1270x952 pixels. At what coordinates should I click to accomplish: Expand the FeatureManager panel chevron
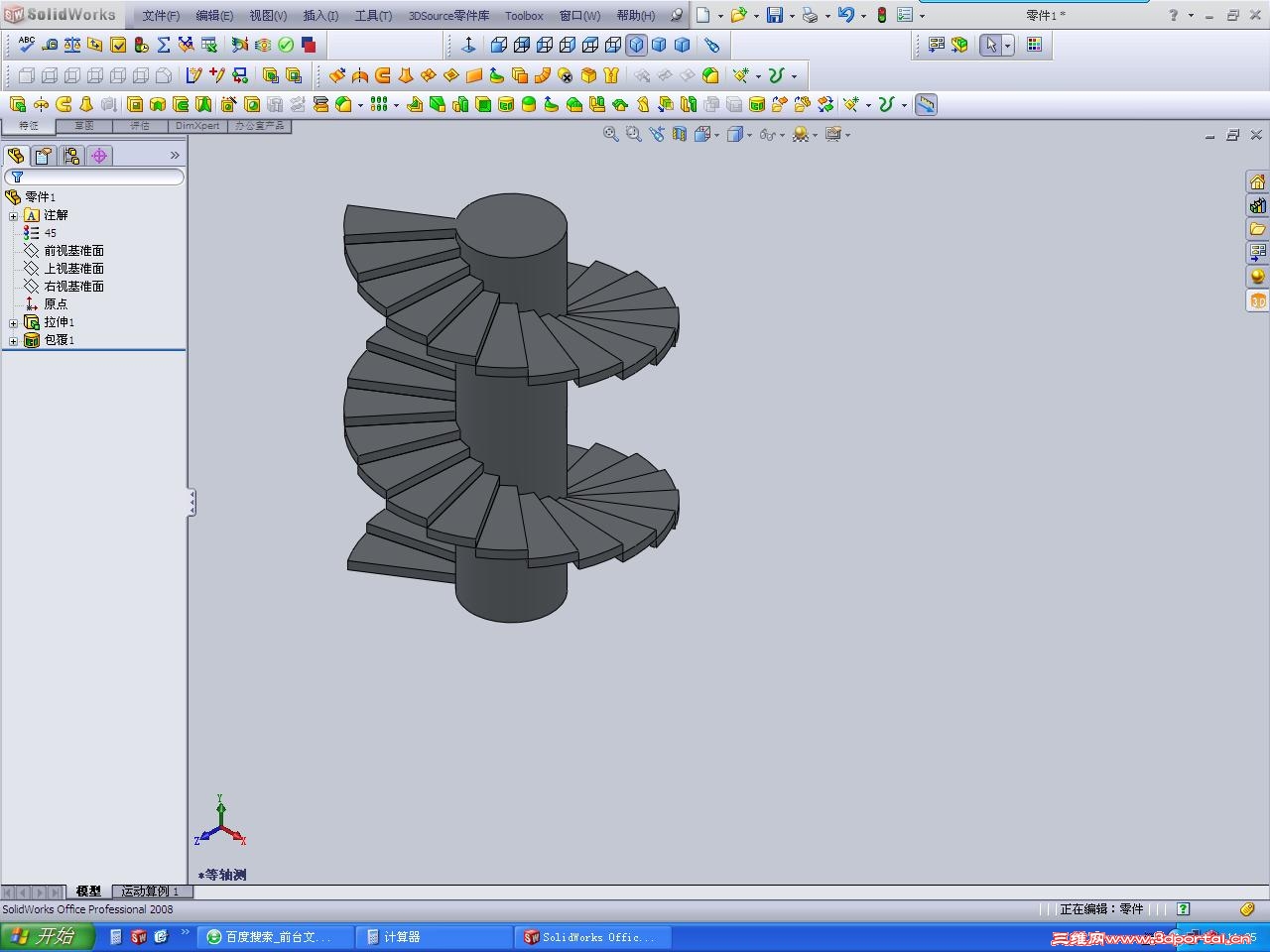coord(175,156)
